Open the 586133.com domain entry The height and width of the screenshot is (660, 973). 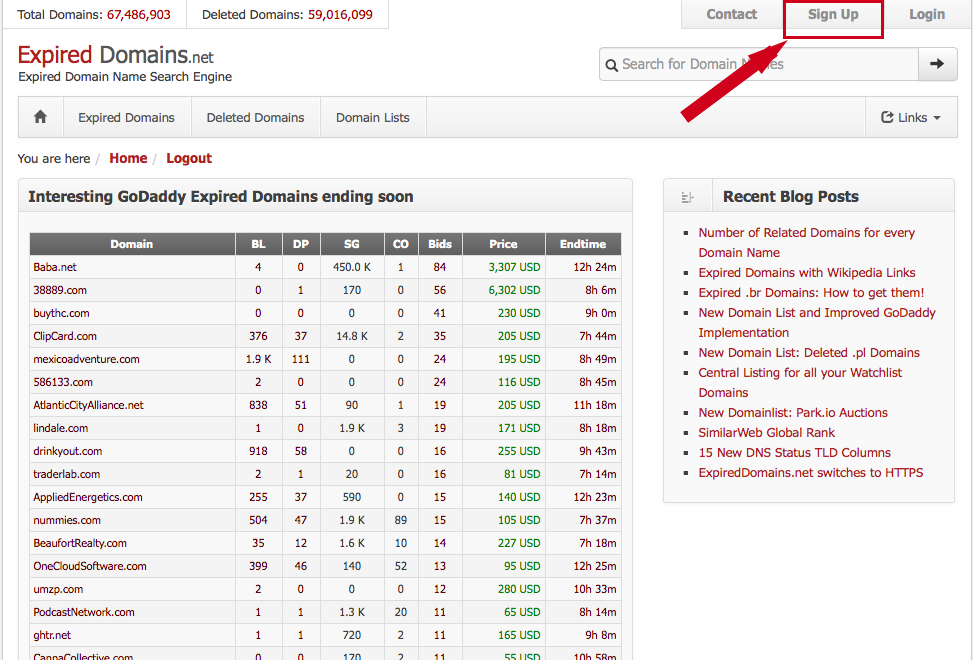pyautogui.click(x=63, y=381)
